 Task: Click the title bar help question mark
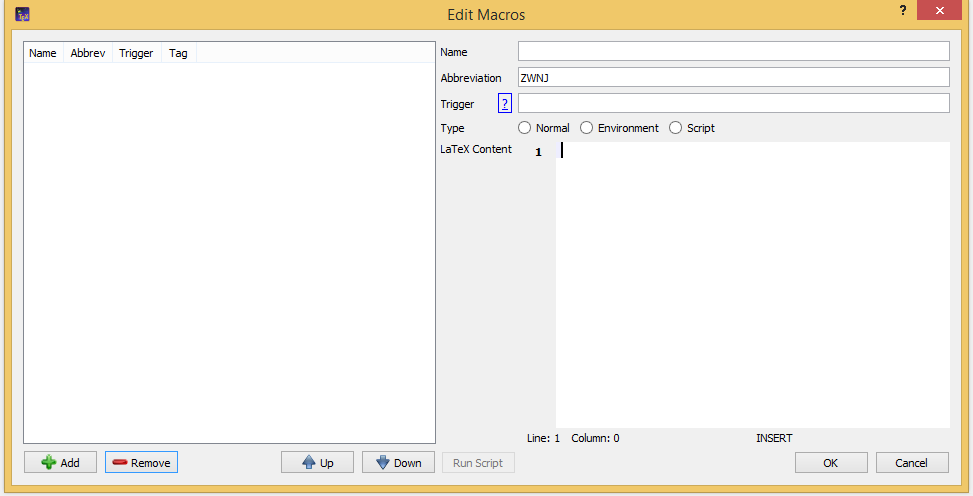pyautogui.click(x=903, y=11)
